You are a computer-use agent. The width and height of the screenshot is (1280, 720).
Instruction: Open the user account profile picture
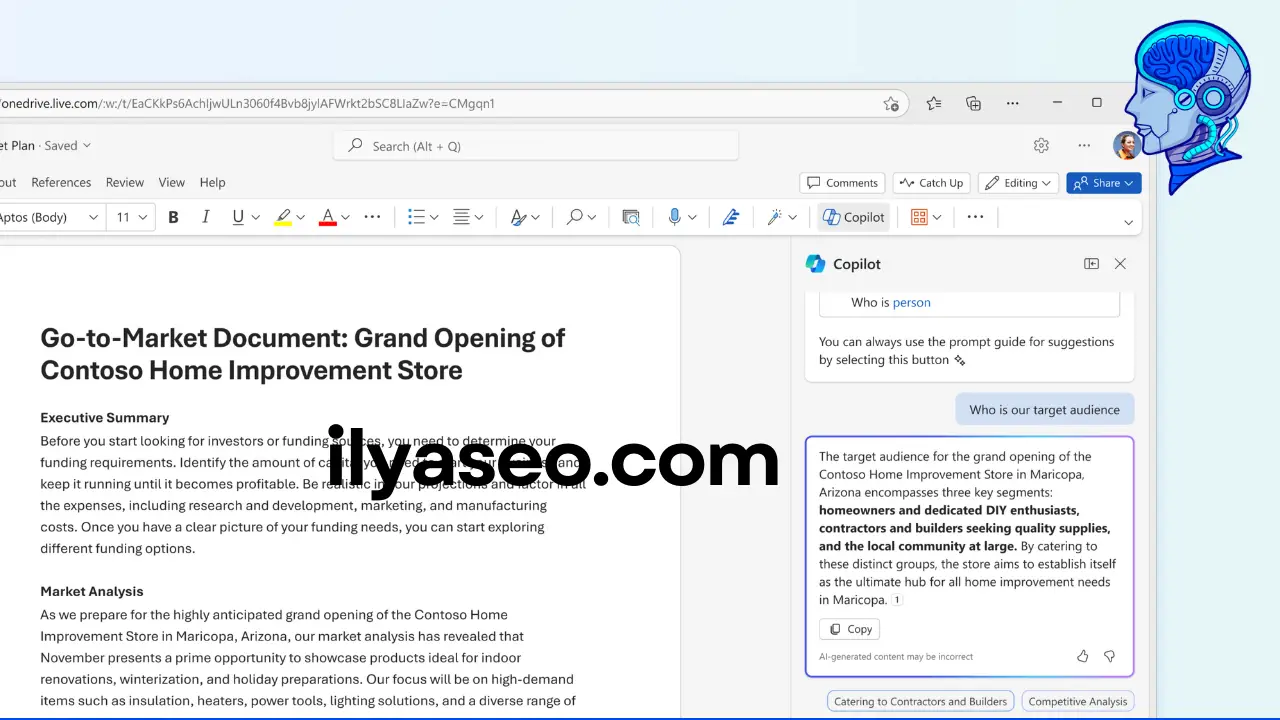pos(1127,146)
